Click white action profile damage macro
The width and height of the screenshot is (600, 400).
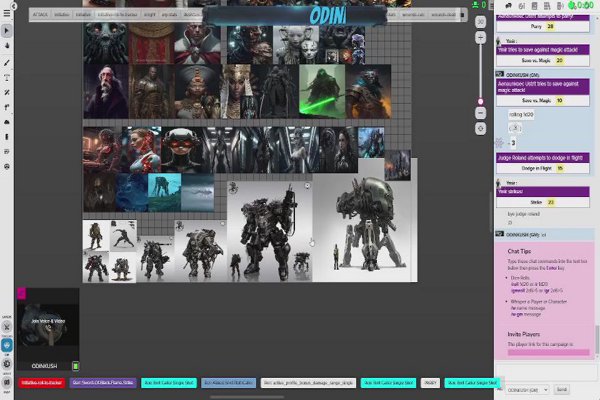[308, 383]
